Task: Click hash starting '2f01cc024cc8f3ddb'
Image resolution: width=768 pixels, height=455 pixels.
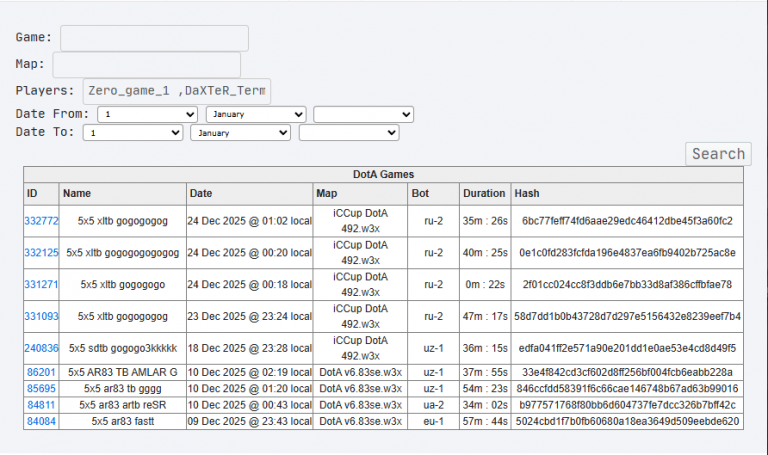Action: click(627, 285)
